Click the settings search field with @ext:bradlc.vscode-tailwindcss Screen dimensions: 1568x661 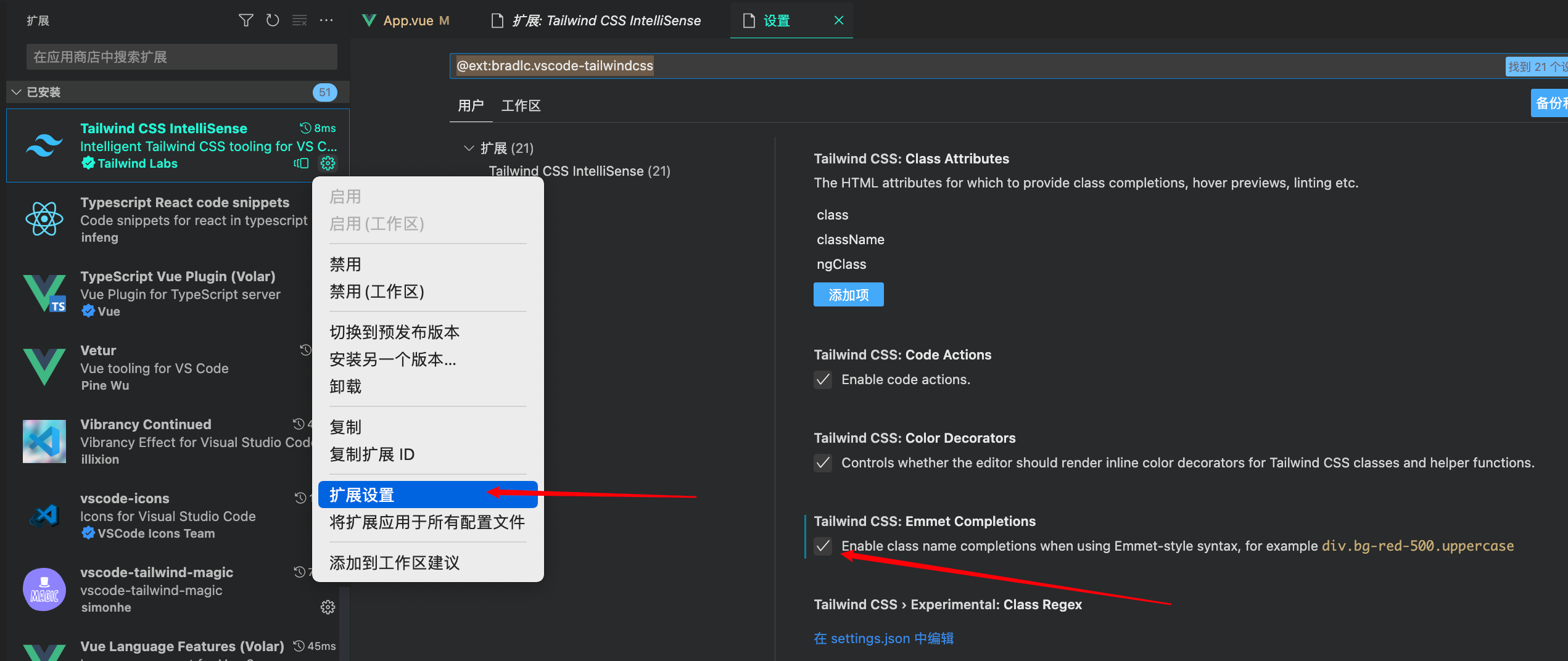1009,66
